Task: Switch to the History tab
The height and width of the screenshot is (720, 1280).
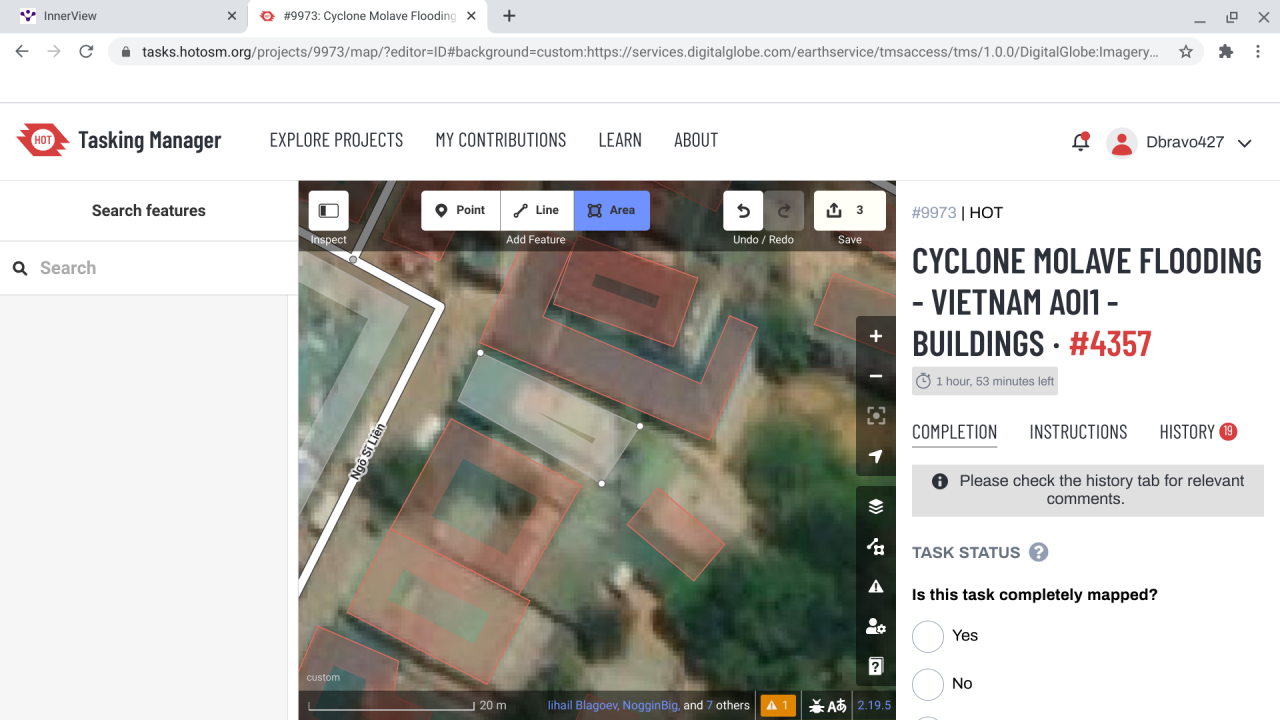Action: [x=1198, y=432]
